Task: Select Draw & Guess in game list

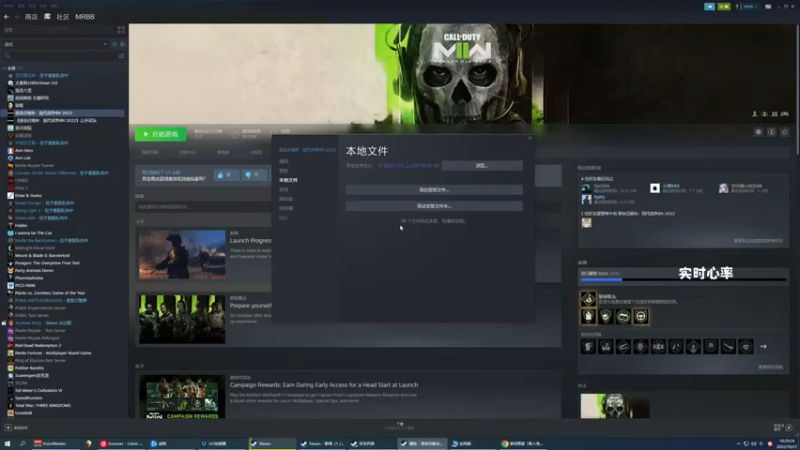Action: [28, 195]
